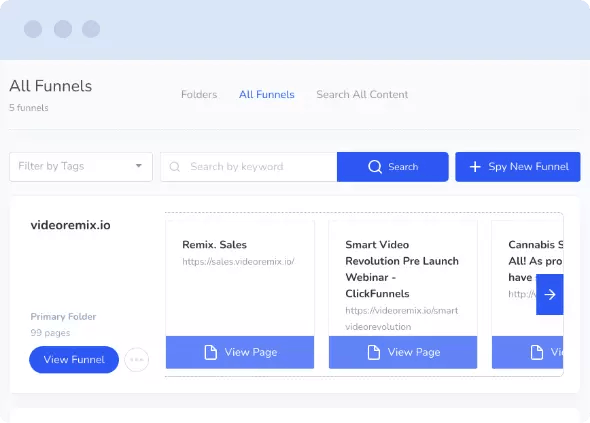
Task: Click the View Funnel button
Action: point(74,360)
